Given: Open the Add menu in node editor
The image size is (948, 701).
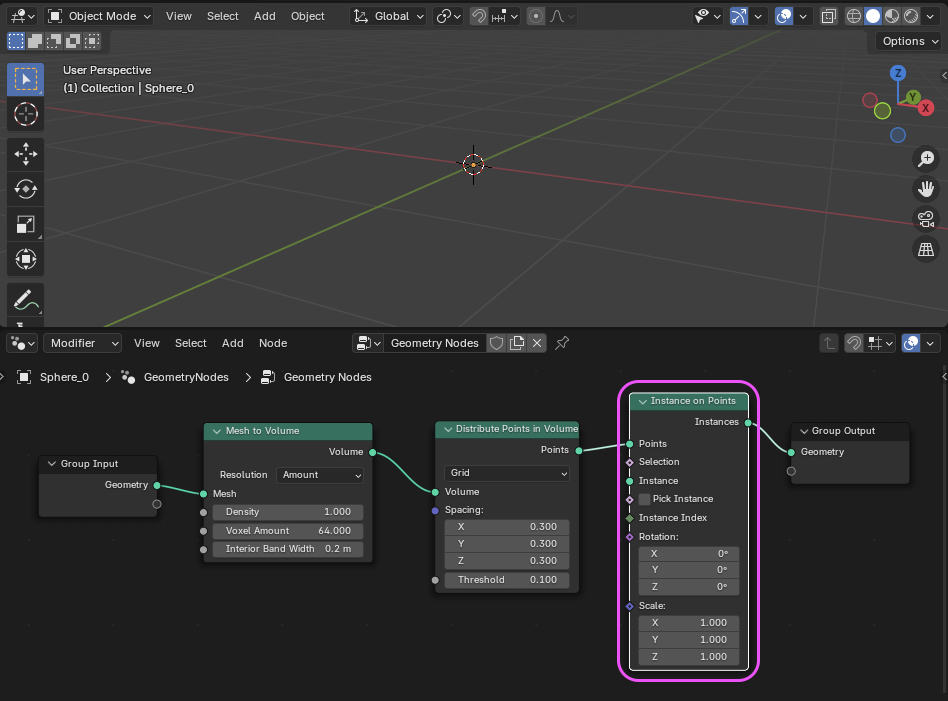Looking at the screenshot, I should (x=232, y=343).
